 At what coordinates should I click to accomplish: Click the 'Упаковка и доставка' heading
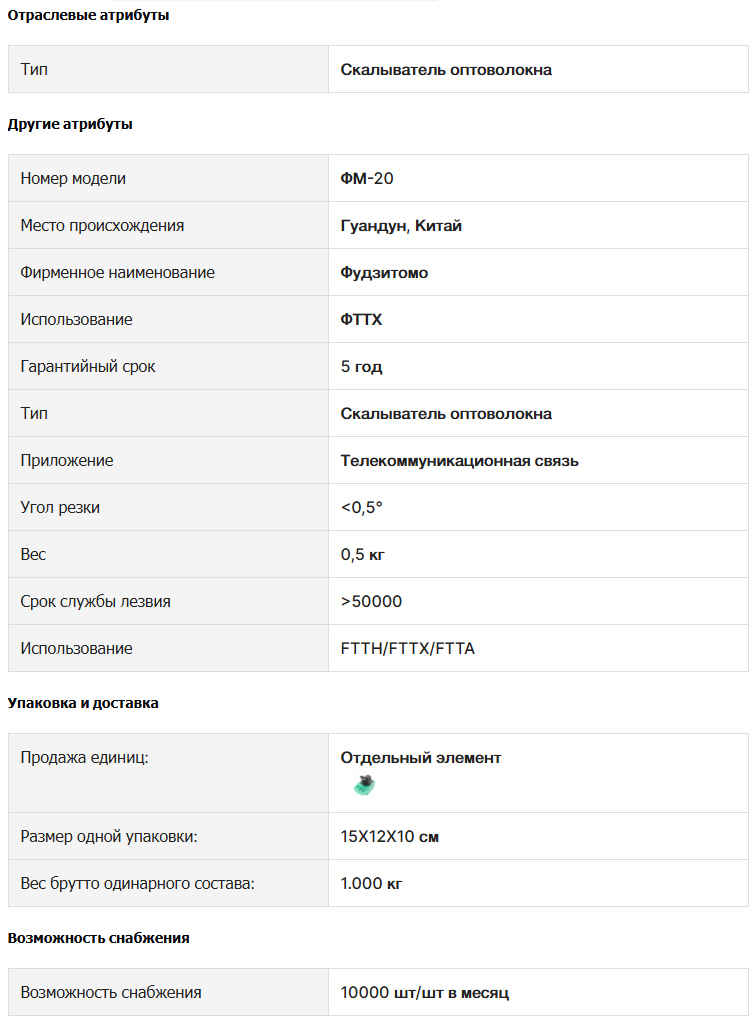tap(83, 703)
